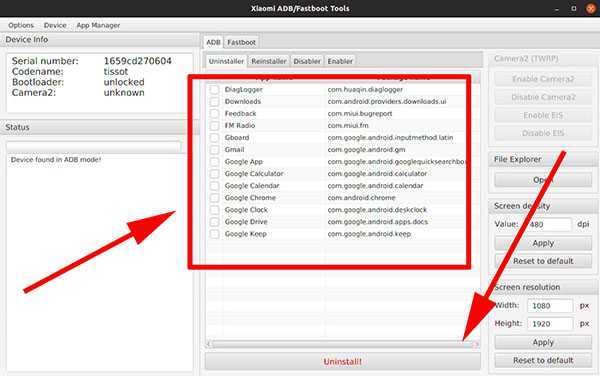The width and height of the screenshot is (600, 376).
Task: Reset screen density to default
Action: click(x=543, y=261)
